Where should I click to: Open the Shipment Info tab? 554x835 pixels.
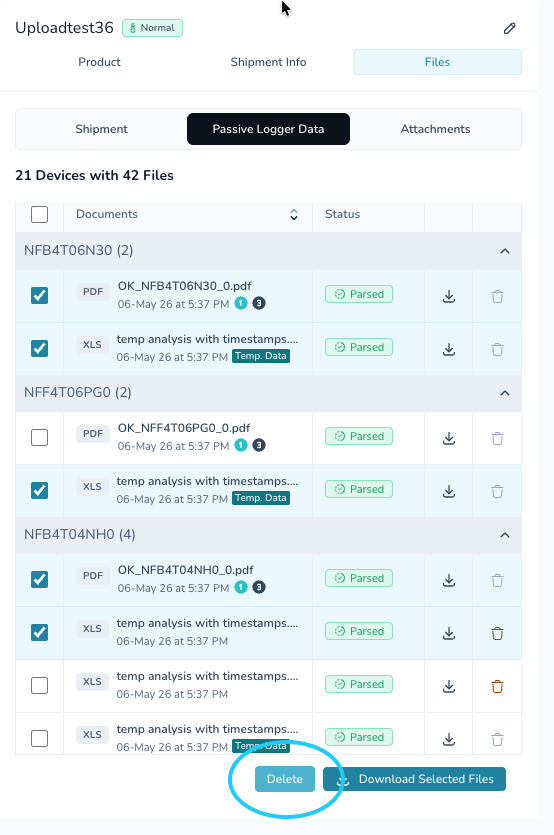point(268,62)
